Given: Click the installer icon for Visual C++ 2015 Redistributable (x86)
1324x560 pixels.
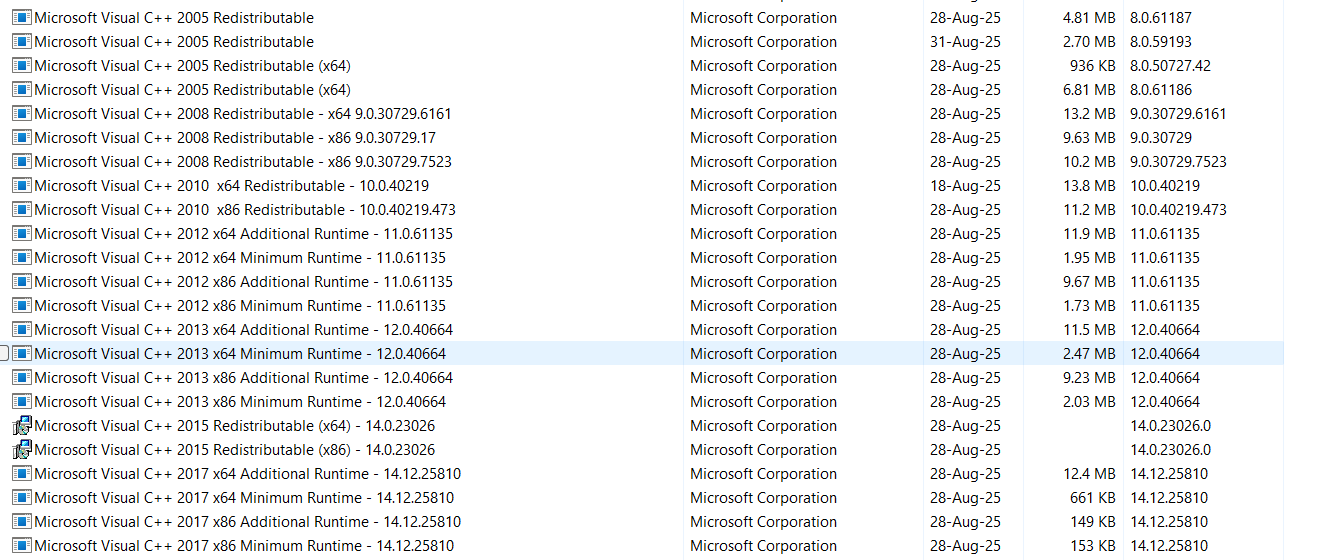Looking at the screenshot, I should click(x=22, y=450).
